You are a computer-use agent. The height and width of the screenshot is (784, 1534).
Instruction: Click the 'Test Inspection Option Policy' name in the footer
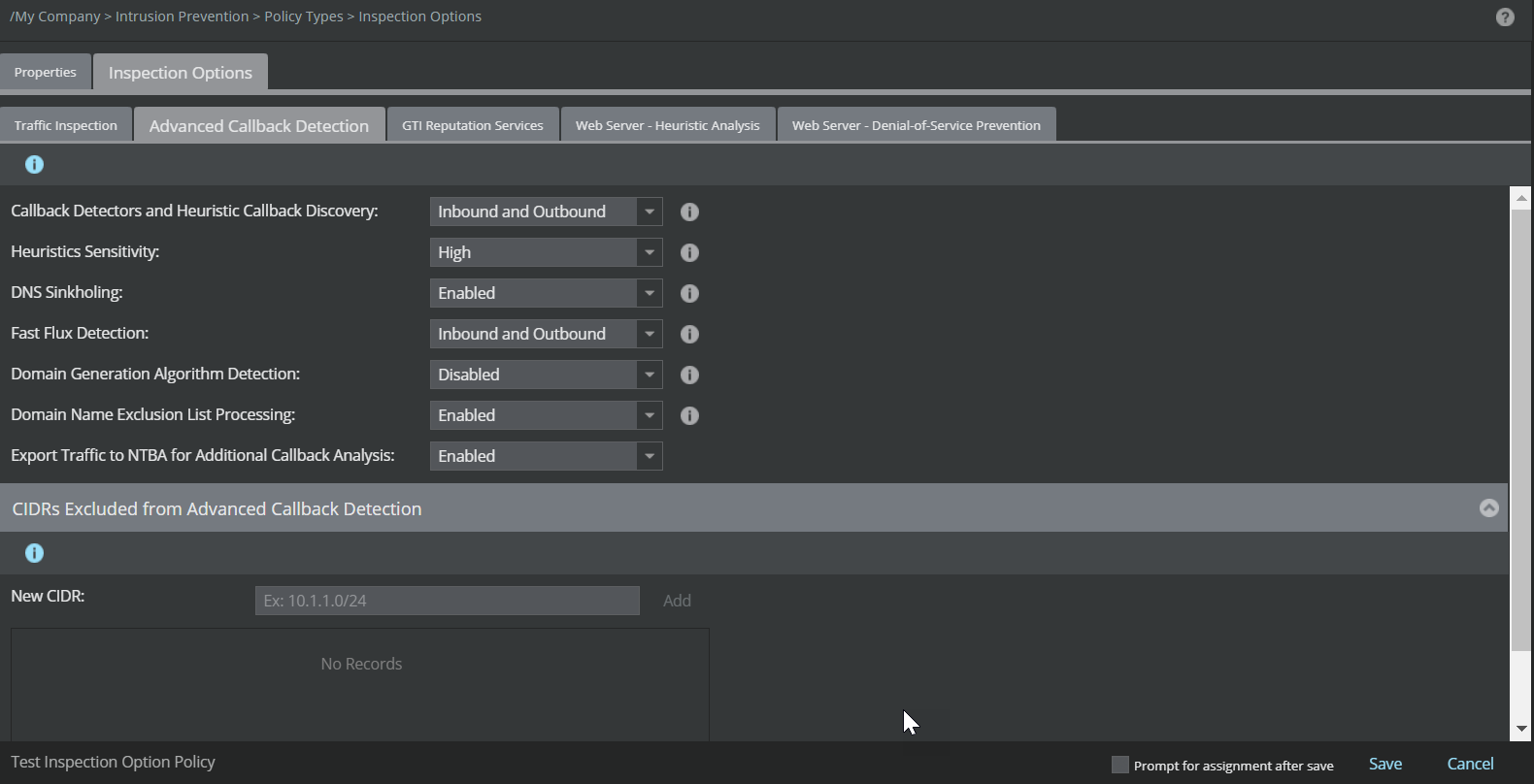(113, 763)
